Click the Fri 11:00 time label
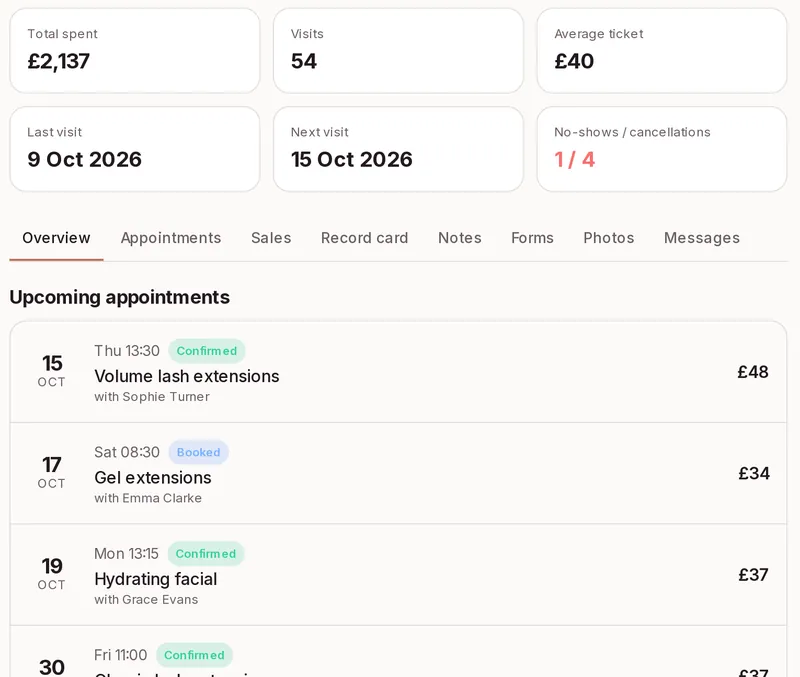 pos(120,656)
